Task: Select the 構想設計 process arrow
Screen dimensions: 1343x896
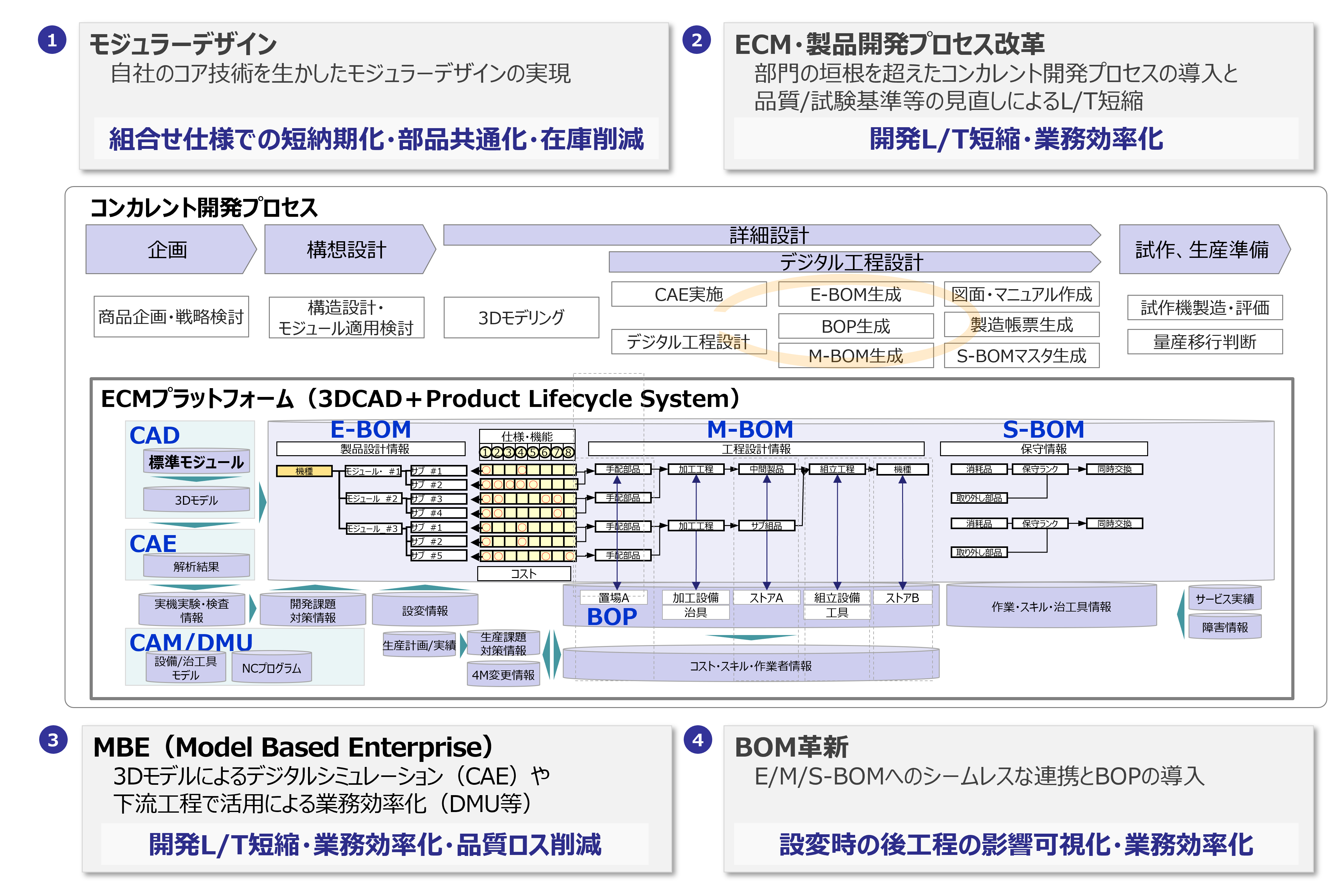Action: pyautogui.click(x=346, y=250)
